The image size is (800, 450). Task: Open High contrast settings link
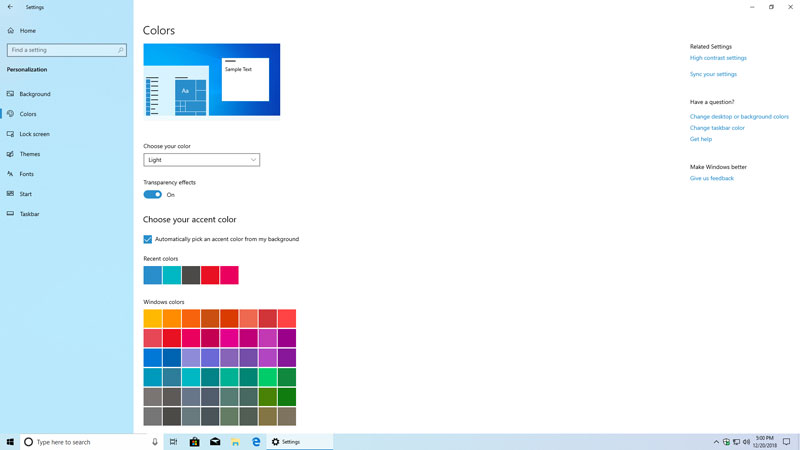[718, 58]
